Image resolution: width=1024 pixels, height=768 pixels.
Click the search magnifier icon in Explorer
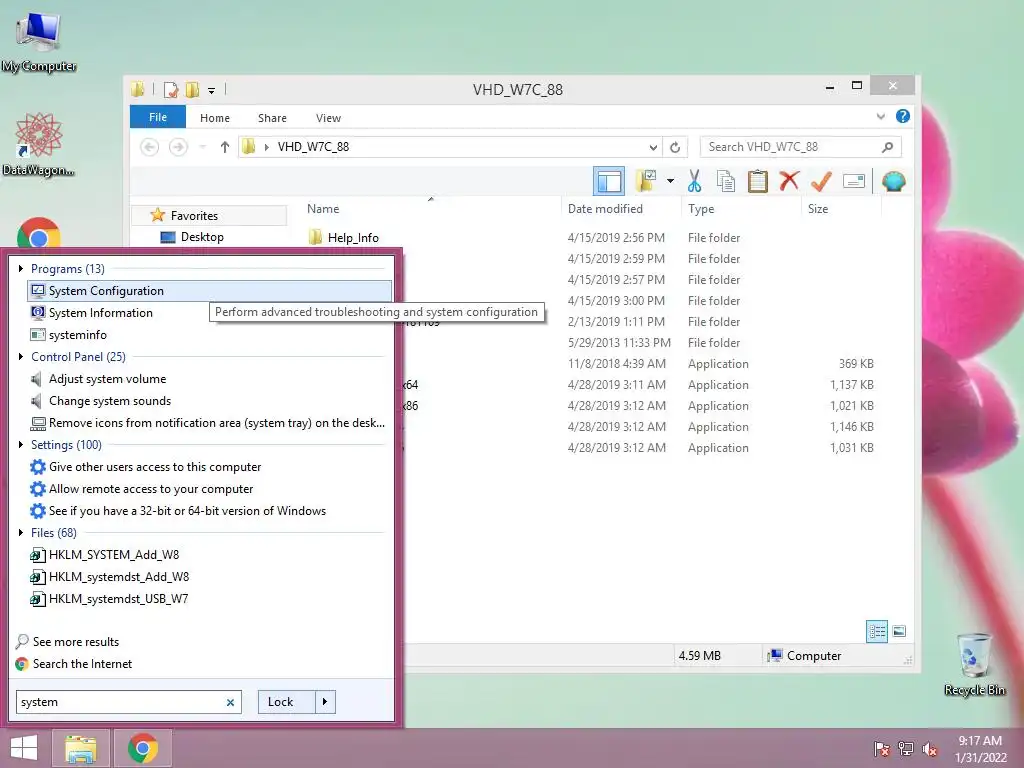[x=887, y=147]
